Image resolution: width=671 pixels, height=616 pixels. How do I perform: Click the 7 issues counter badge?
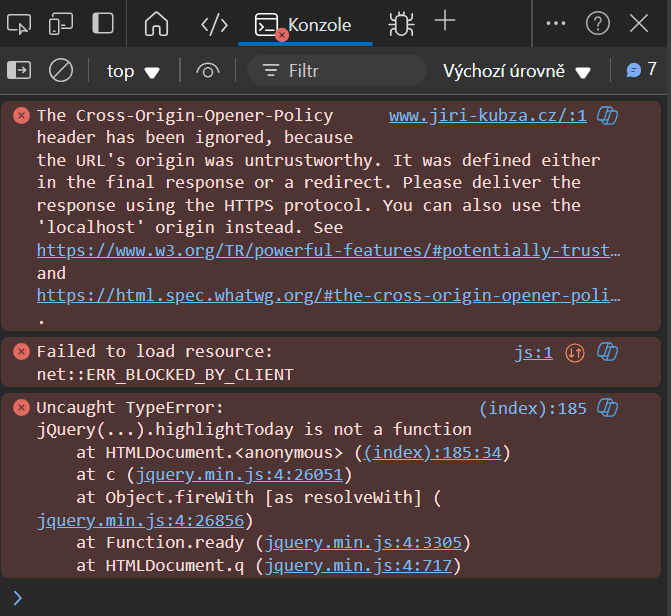[641, 70]
